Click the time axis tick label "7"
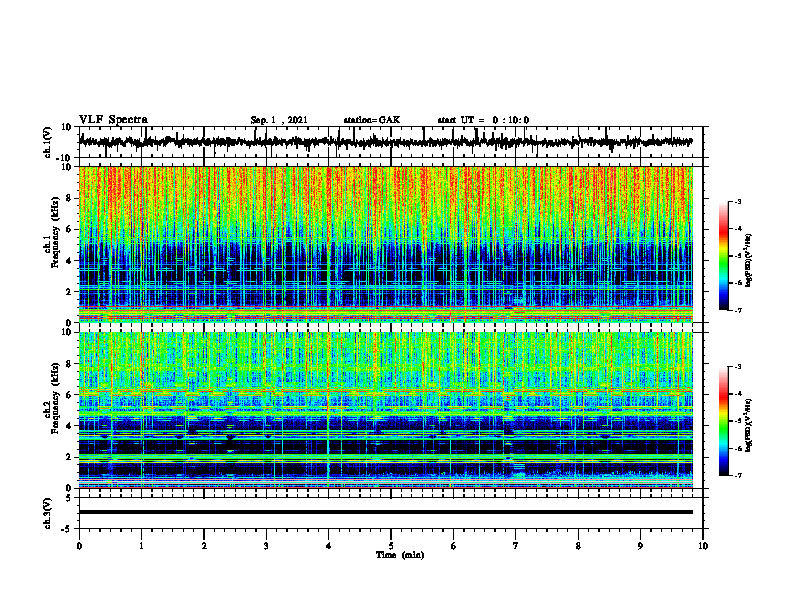This screenshot has width=792, height=612. point(516,546)
